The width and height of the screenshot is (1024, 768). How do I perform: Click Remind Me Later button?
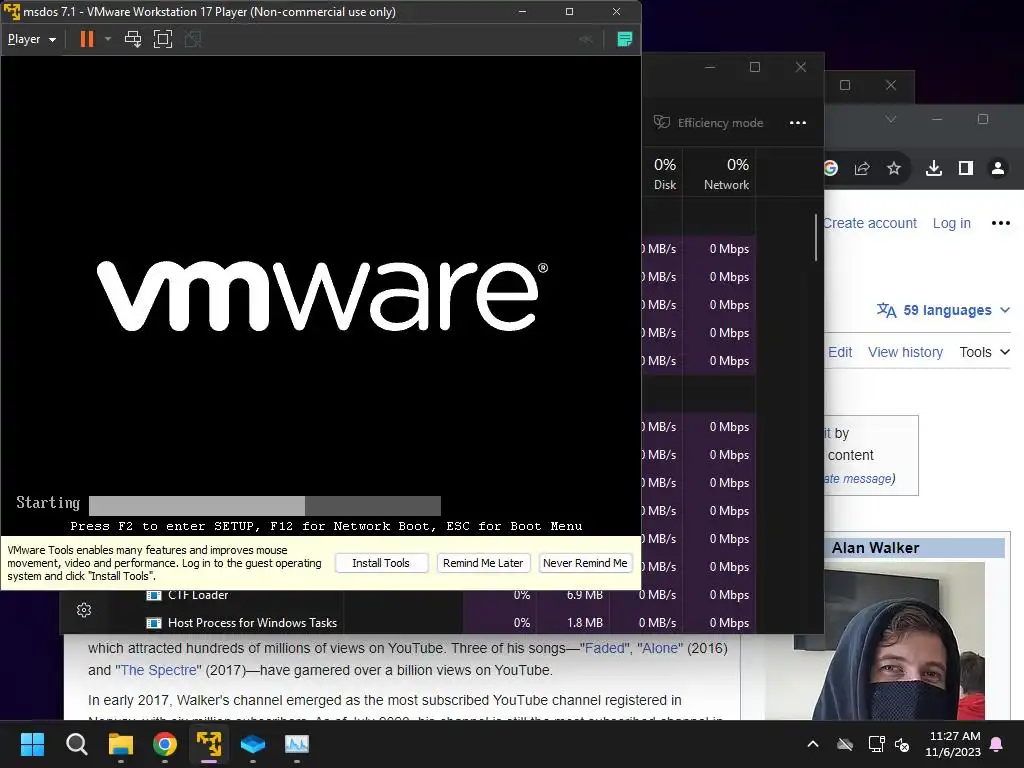tap(483, 563)
